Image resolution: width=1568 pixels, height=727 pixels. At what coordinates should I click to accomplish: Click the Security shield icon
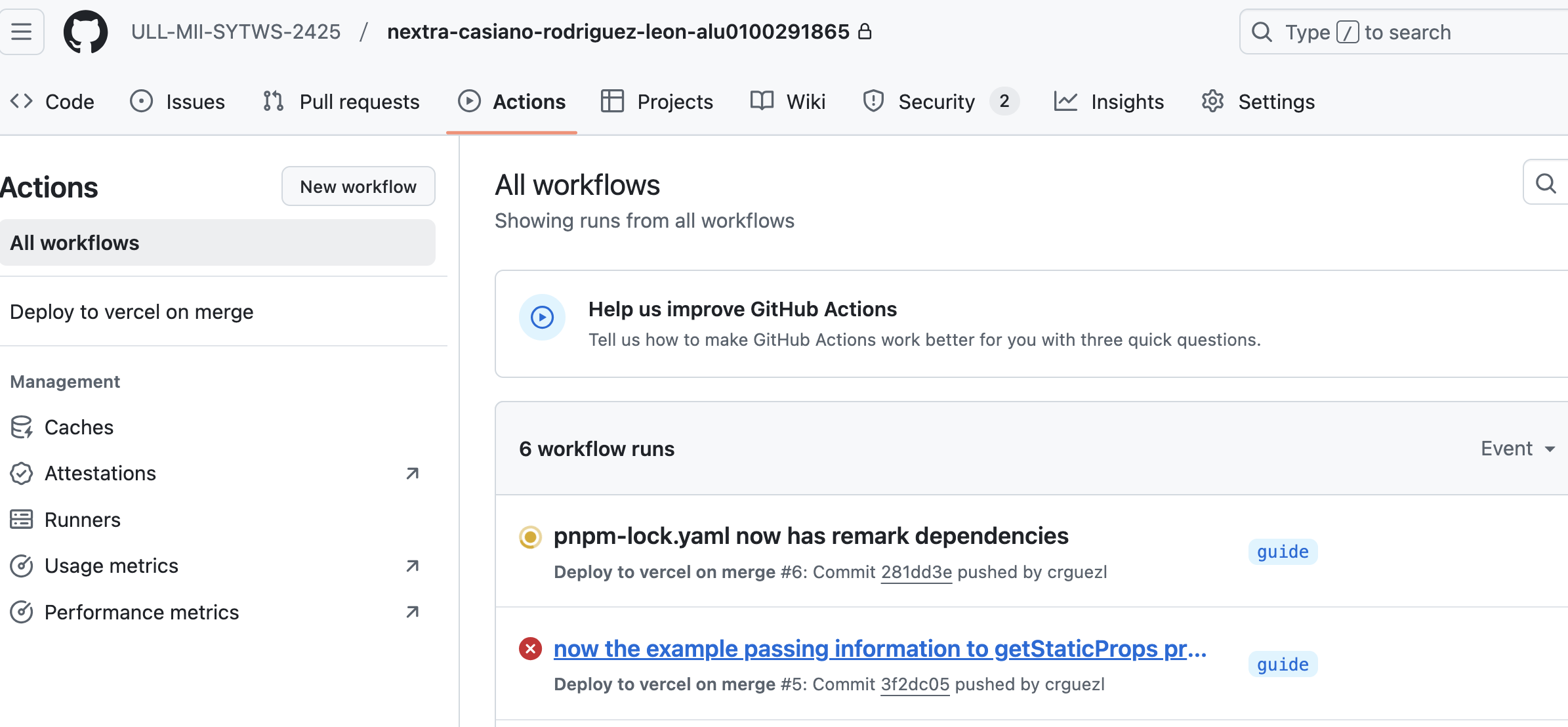(x=873, y=101)
